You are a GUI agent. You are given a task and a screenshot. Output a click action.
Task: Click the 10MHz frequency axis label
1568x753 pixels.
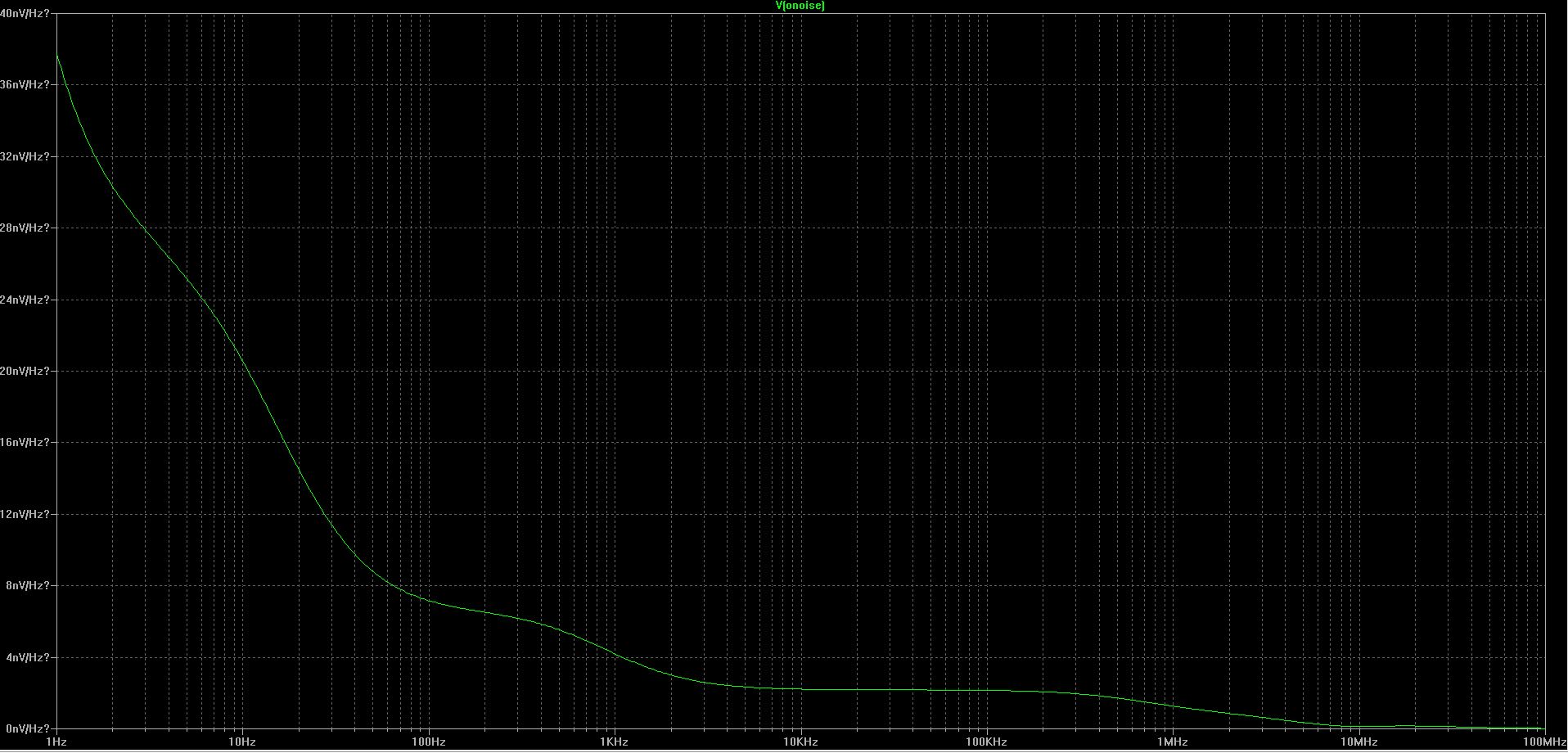point(1358,742)
